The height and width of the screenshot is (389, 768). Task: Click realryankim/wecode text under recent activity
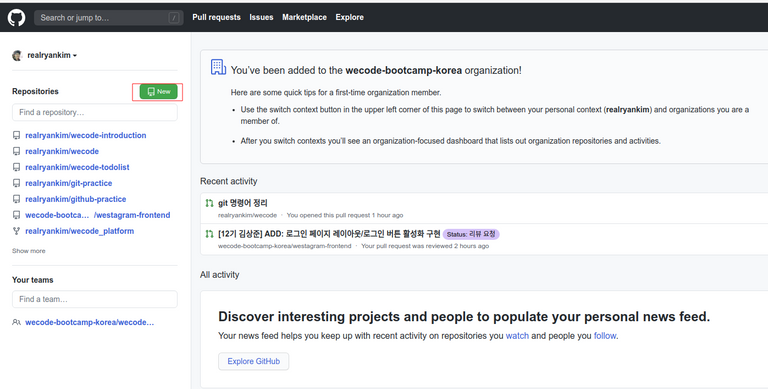pyautogui.click(x=247, y=215)
